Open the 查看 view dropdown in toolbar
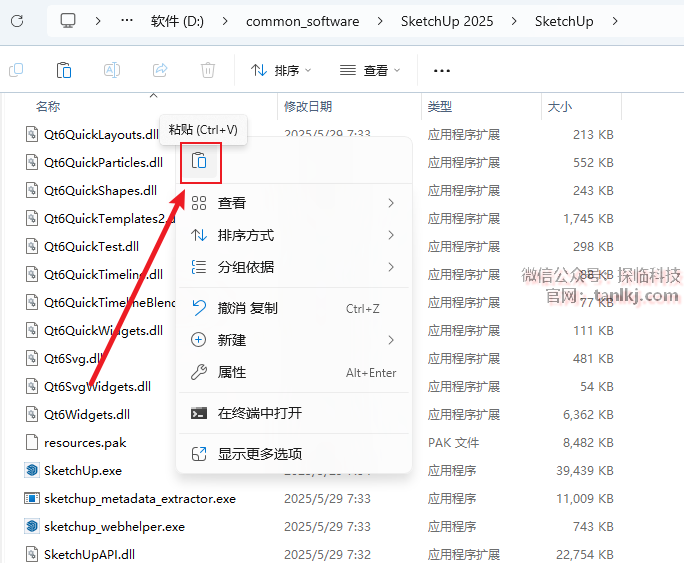The height and width of the screenshot is (563, 684). (x=370, y=70)
